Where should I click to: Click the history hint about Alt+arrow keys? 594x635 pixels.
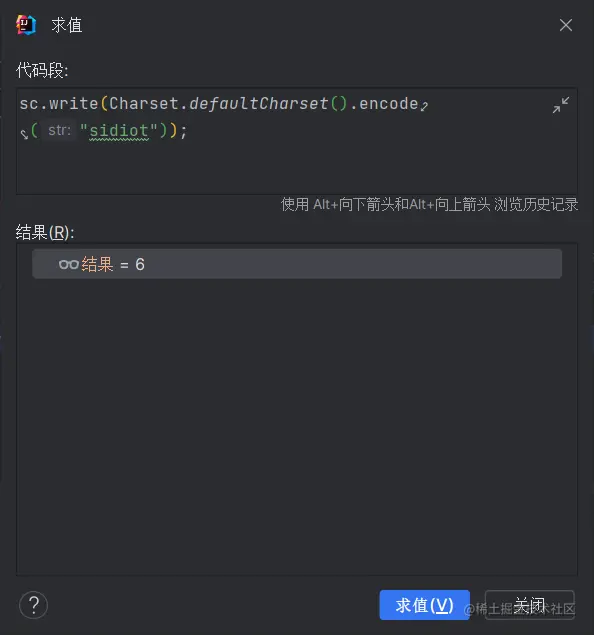[430, 205]
